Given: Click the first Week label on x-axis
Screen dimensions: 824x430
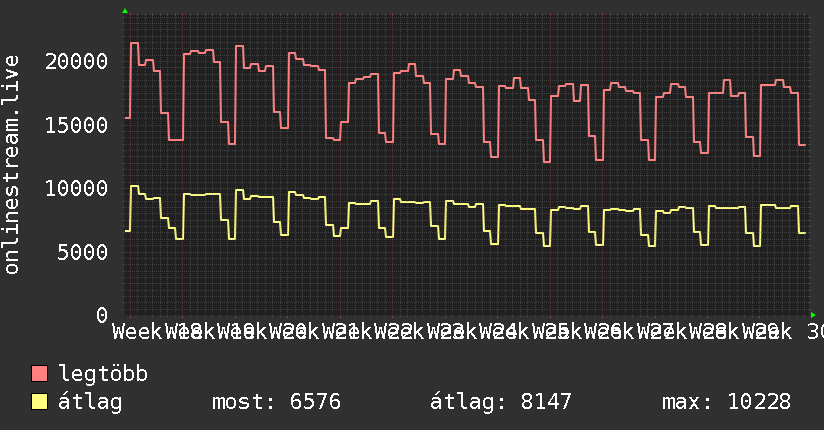Looking at the screenshot, I should [x=137, y=332].
